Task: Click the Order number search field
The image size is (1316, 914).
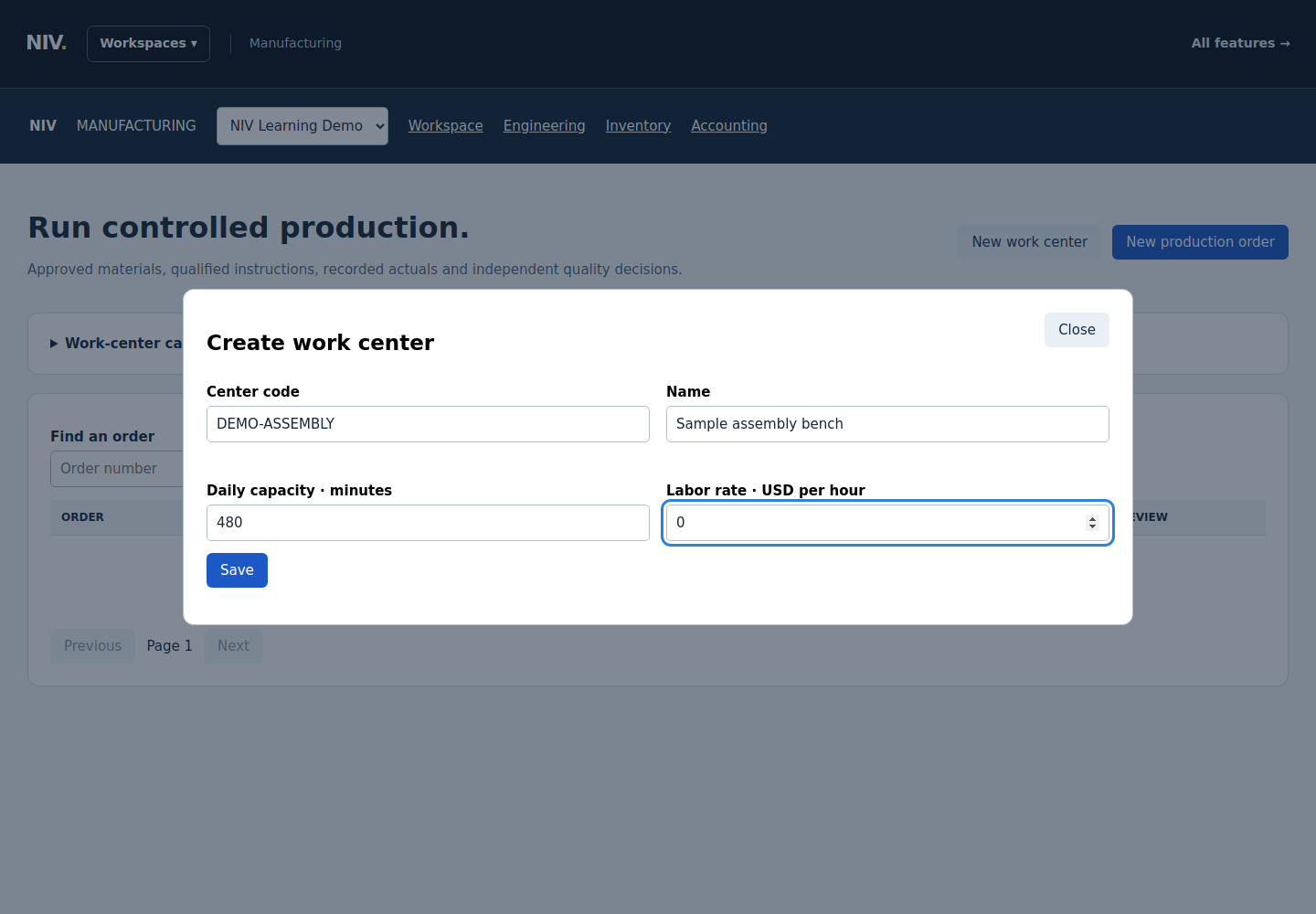Action: [x=117, y=469]
